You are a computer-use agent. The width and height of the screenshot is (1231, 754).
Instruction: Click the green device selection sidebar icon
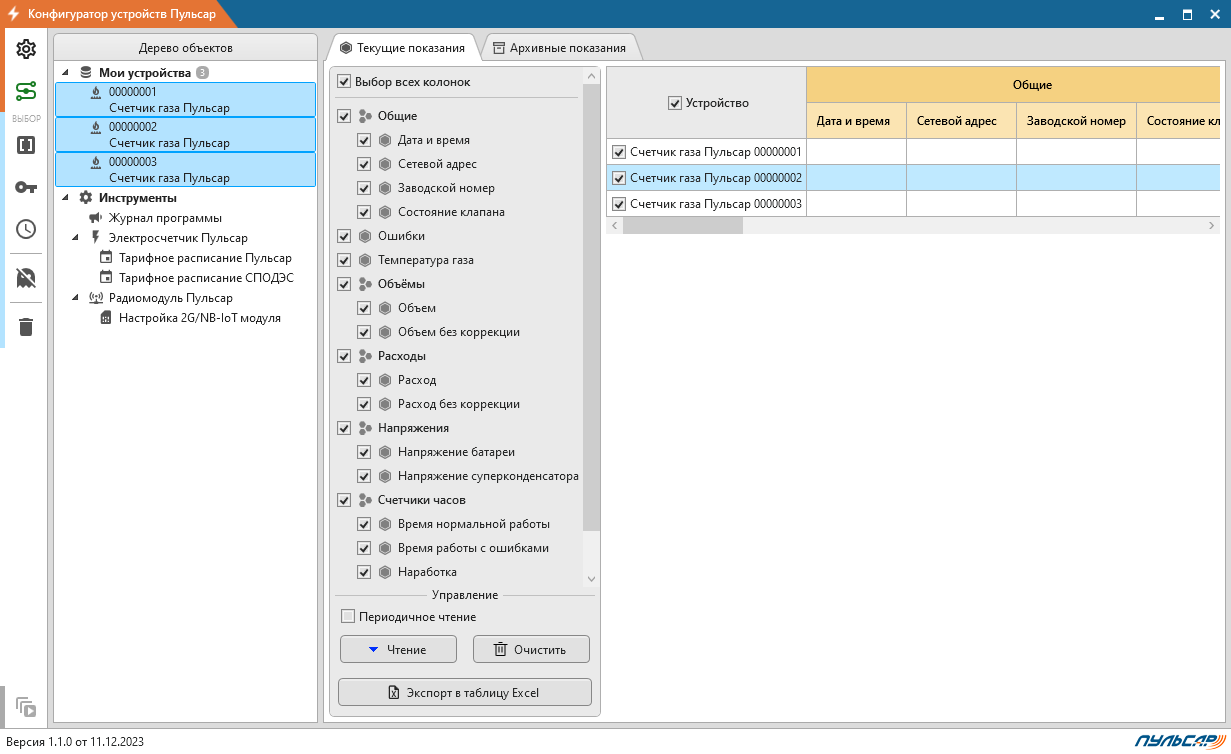coord(26,92)
